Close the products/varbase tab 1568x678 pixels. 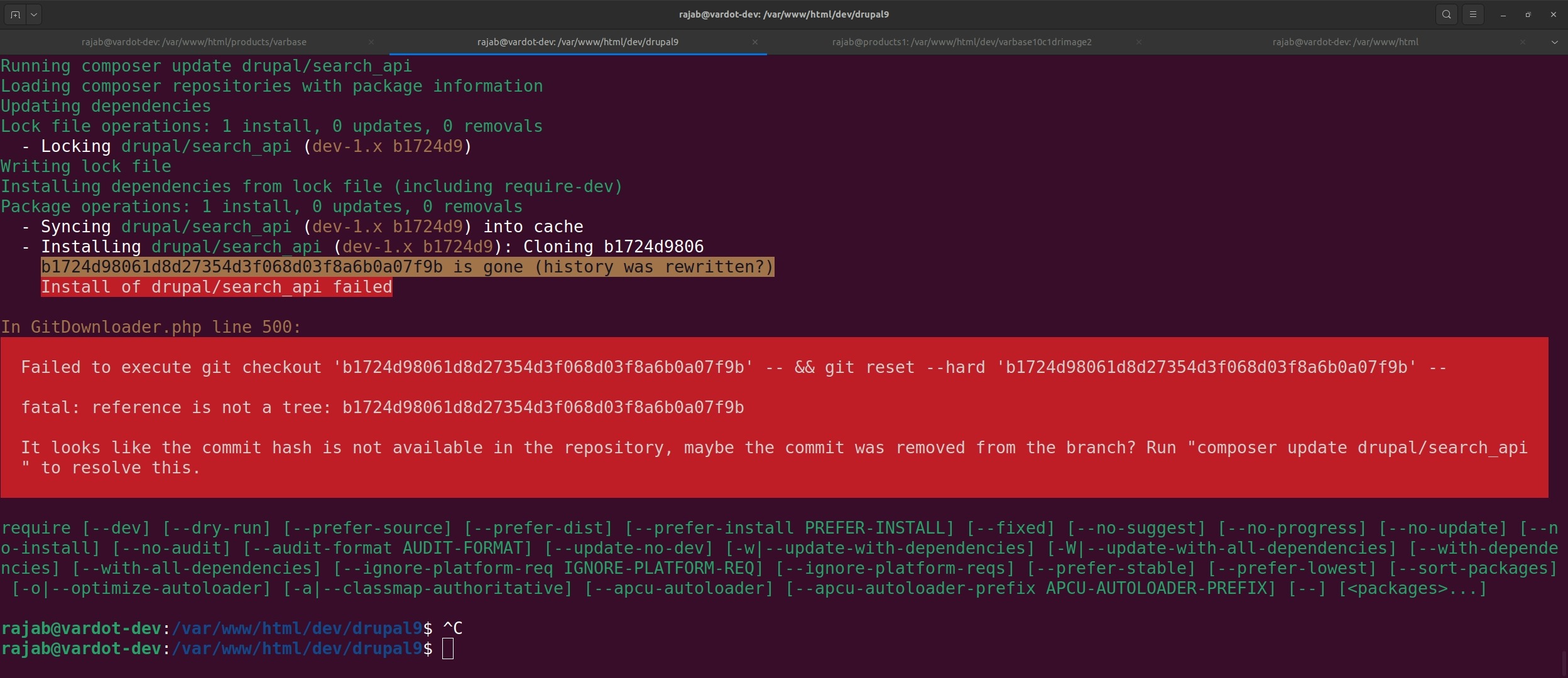click(x=371, y=41)
